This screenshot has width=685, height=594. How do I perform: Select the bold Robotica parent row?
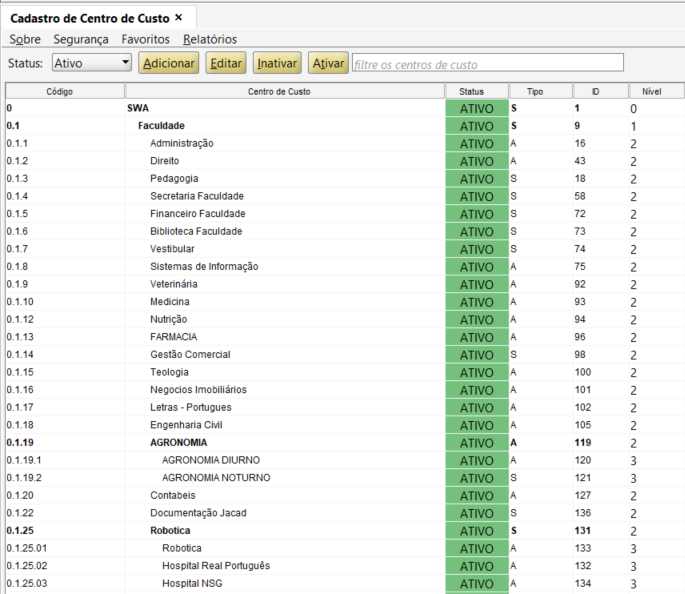pos(345,531)
